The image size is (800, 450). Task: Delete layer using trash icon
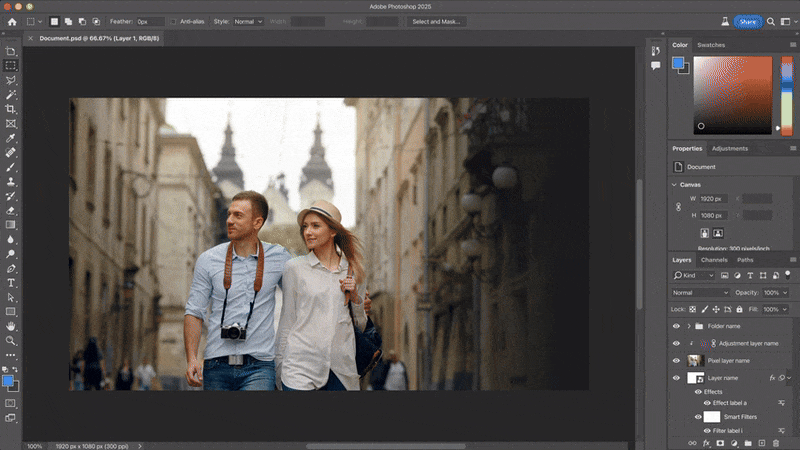(776, 442)
